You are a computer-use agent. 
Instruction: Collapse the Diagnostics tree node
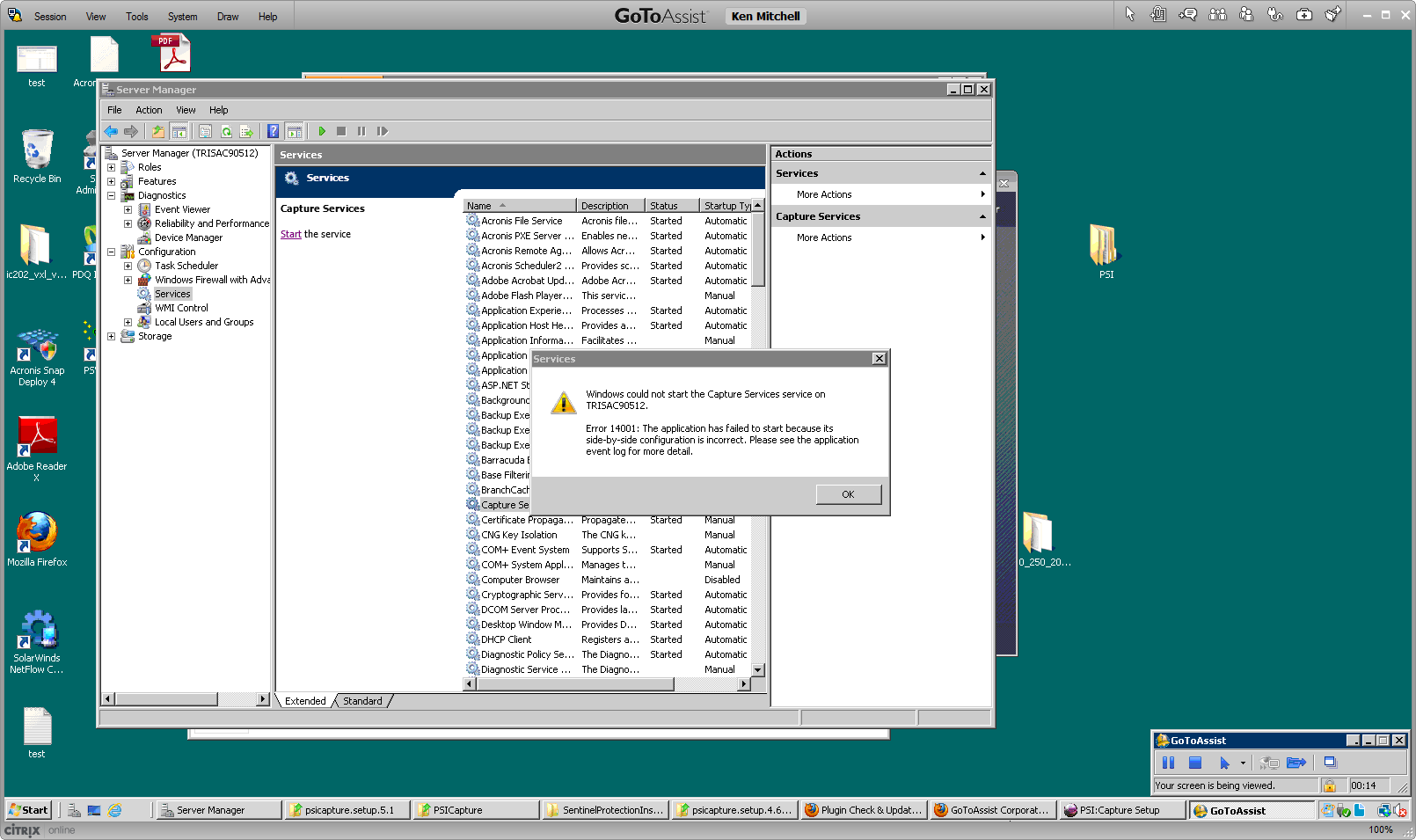click(111, 195)
